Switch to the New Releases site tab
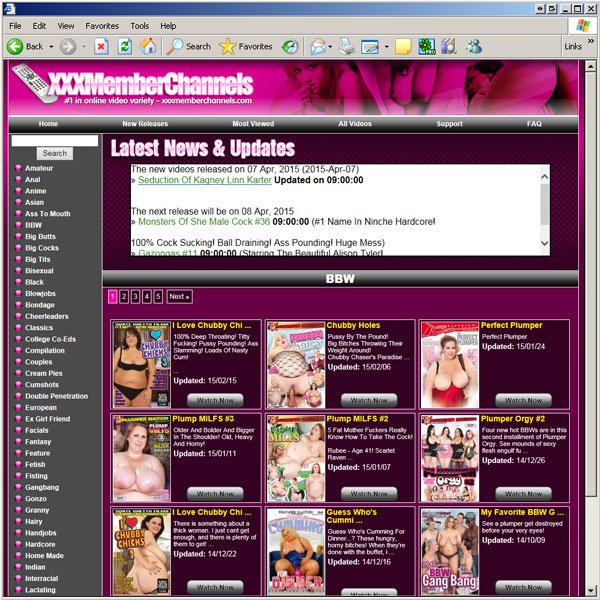The width and height of the screenshot is (600, 600). pos(145,124)
